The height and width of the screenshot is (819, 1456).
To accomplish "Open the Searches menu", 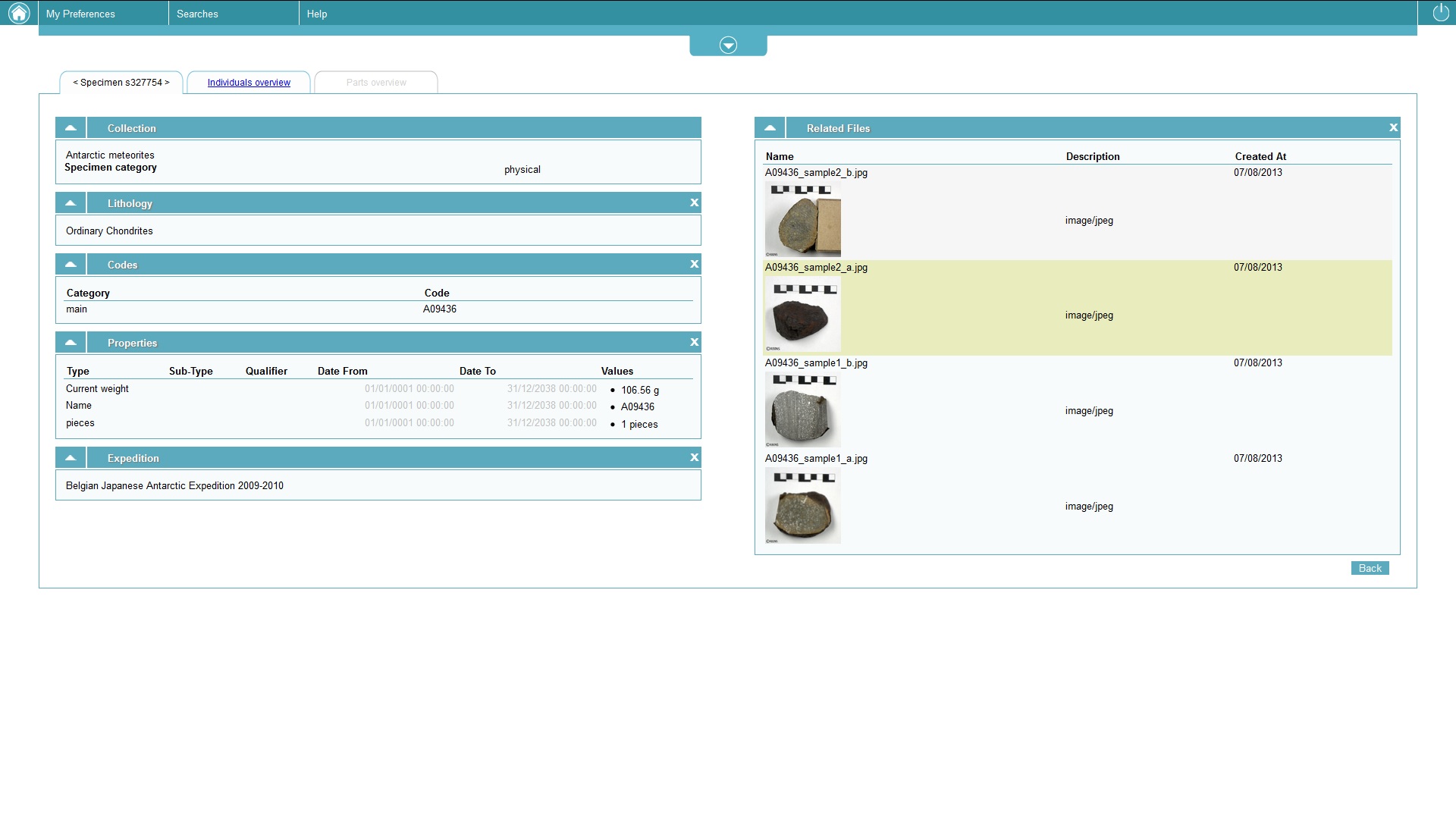I will (x=197, y=14).
